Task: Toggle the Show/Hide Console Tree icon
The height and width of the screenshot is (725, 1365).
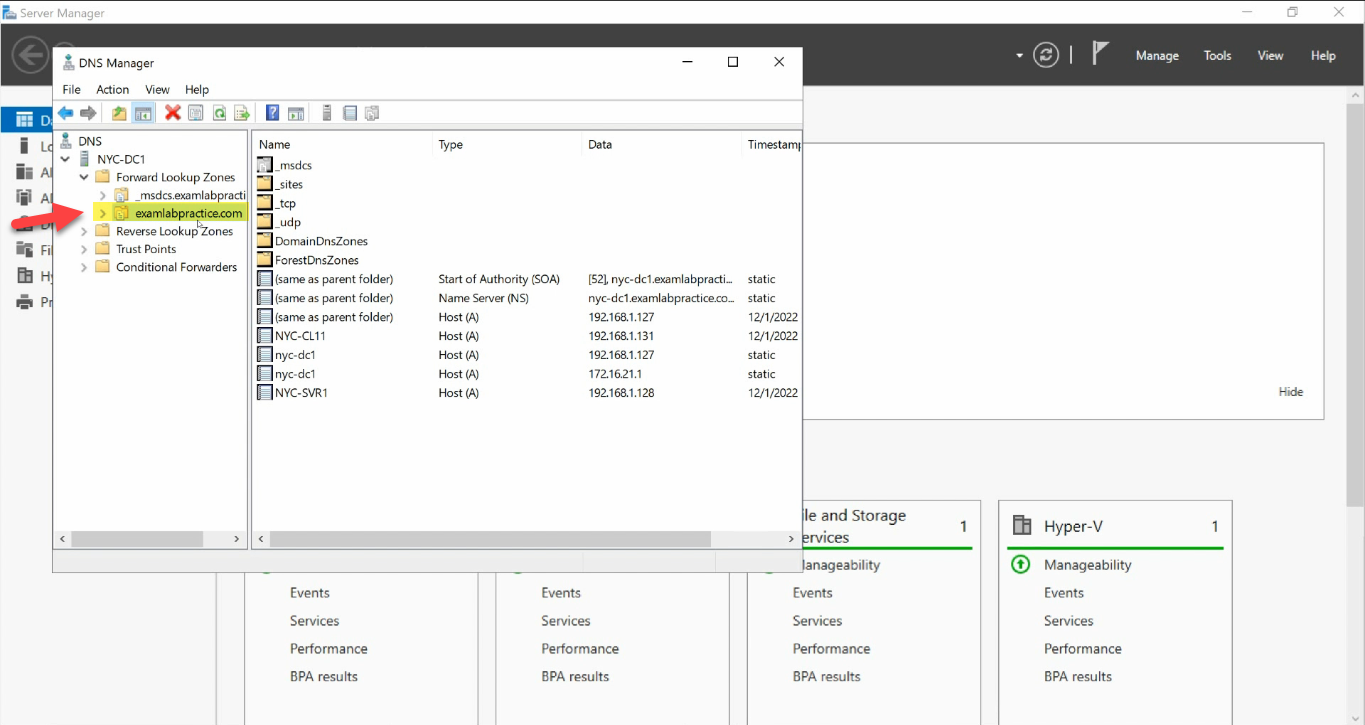Action: point(143,113)
